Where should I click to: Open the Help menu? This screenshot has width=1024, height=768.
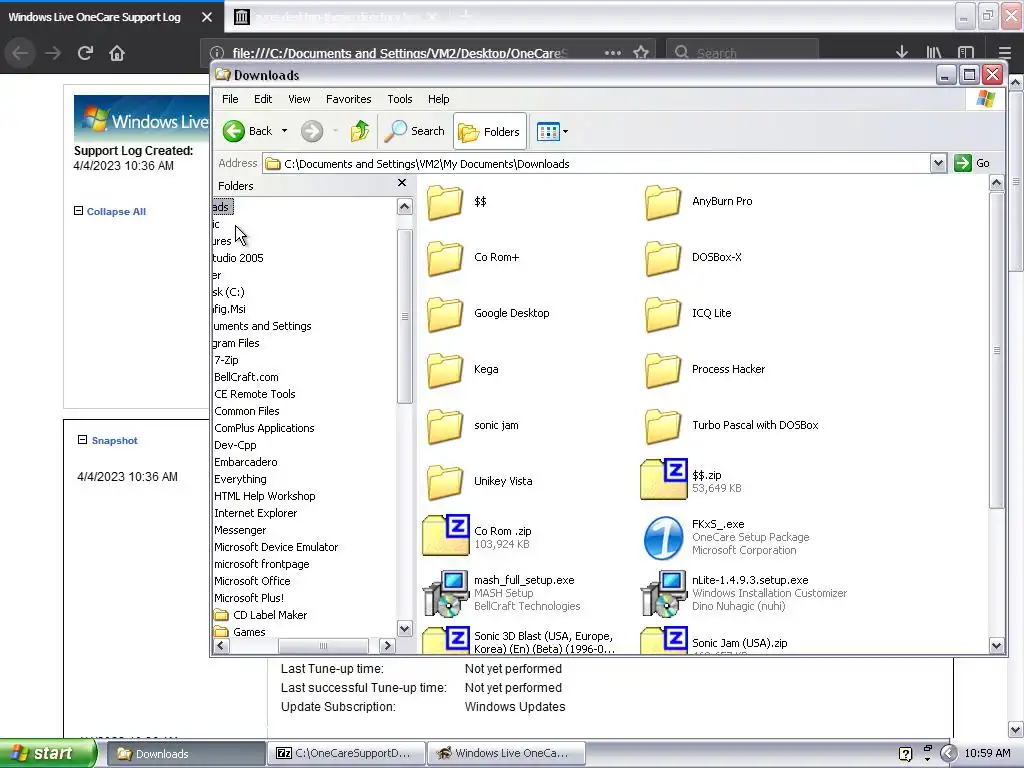[x=439, y=99]
